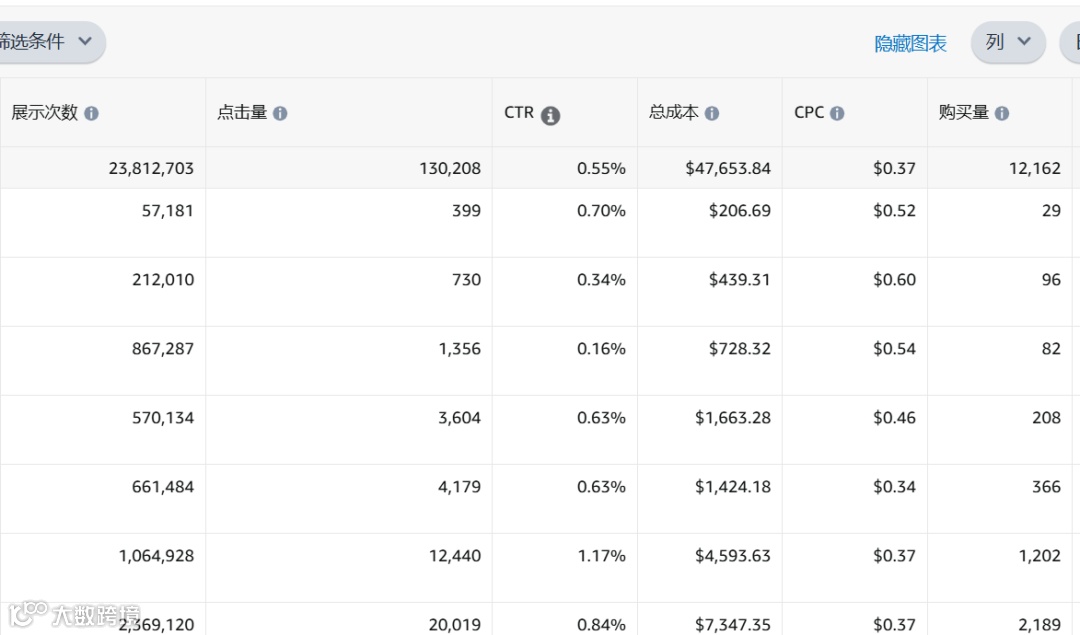The width and height of the screenshot is (1080, 635).
Task: Click the info icon beside 购买量
Action: pyautogui.click(x=1001, y=114)
